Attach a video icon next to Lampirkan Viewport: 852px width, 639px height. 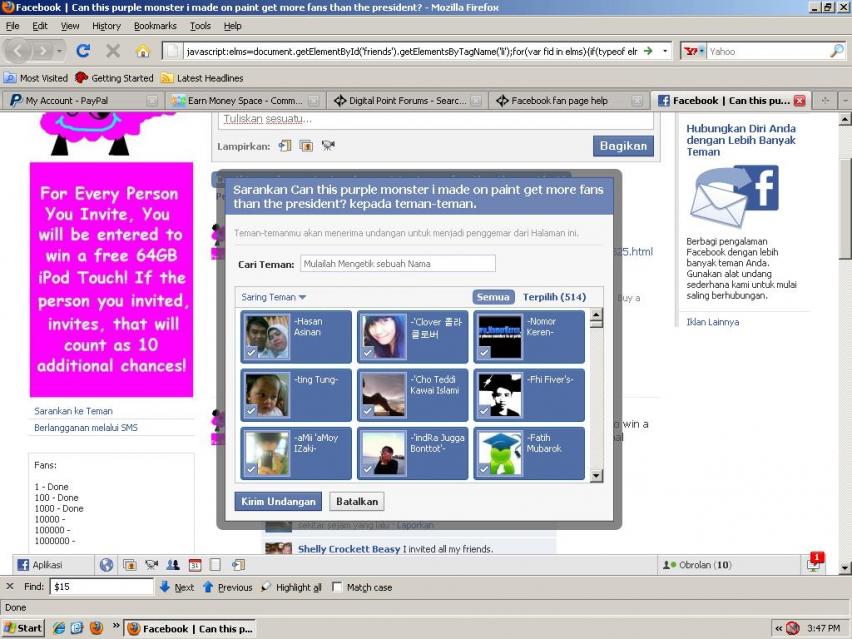[x=328, y=146]
